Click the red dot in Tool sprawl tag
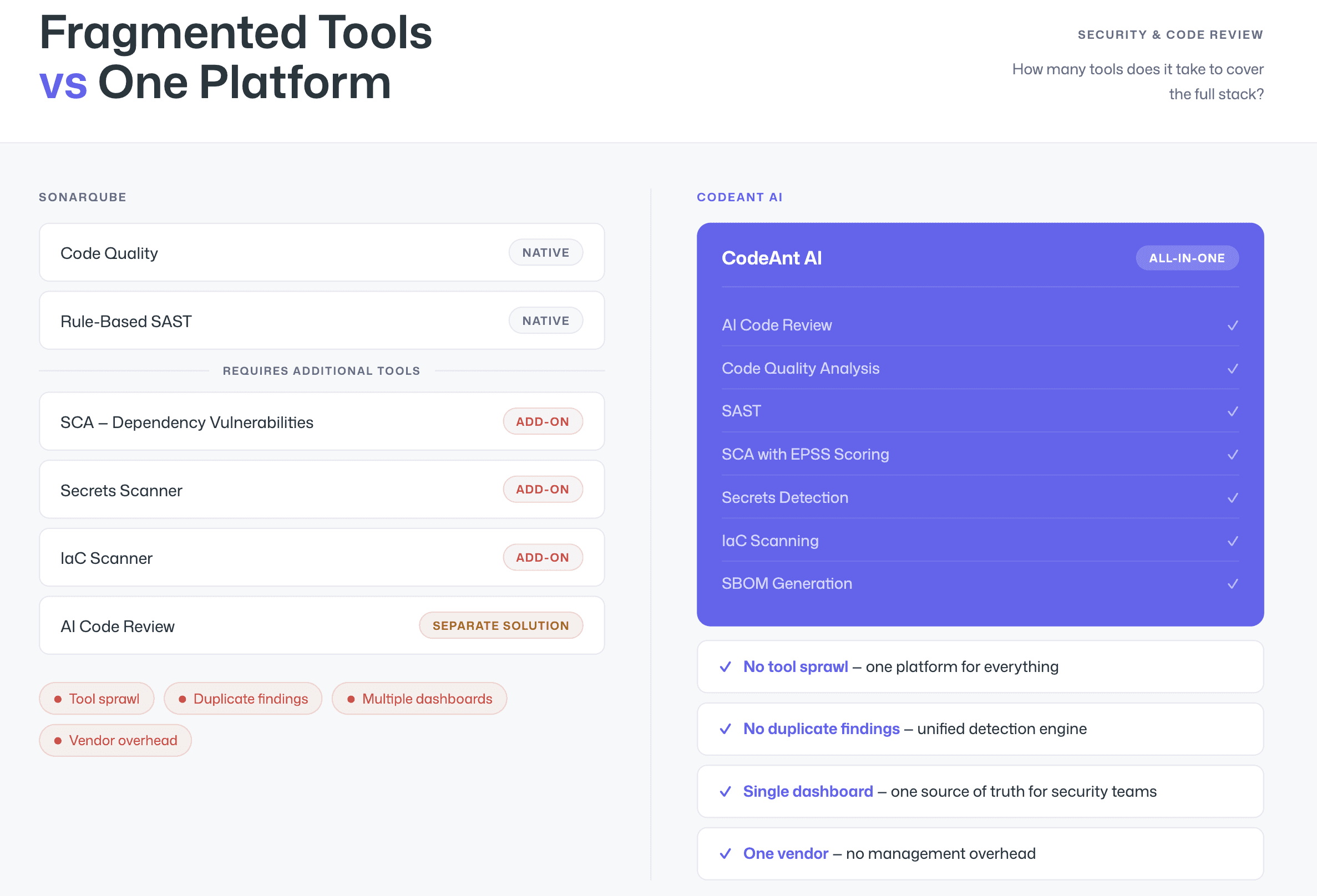This screenshot has height=896, width=1317. pos(58,700)
